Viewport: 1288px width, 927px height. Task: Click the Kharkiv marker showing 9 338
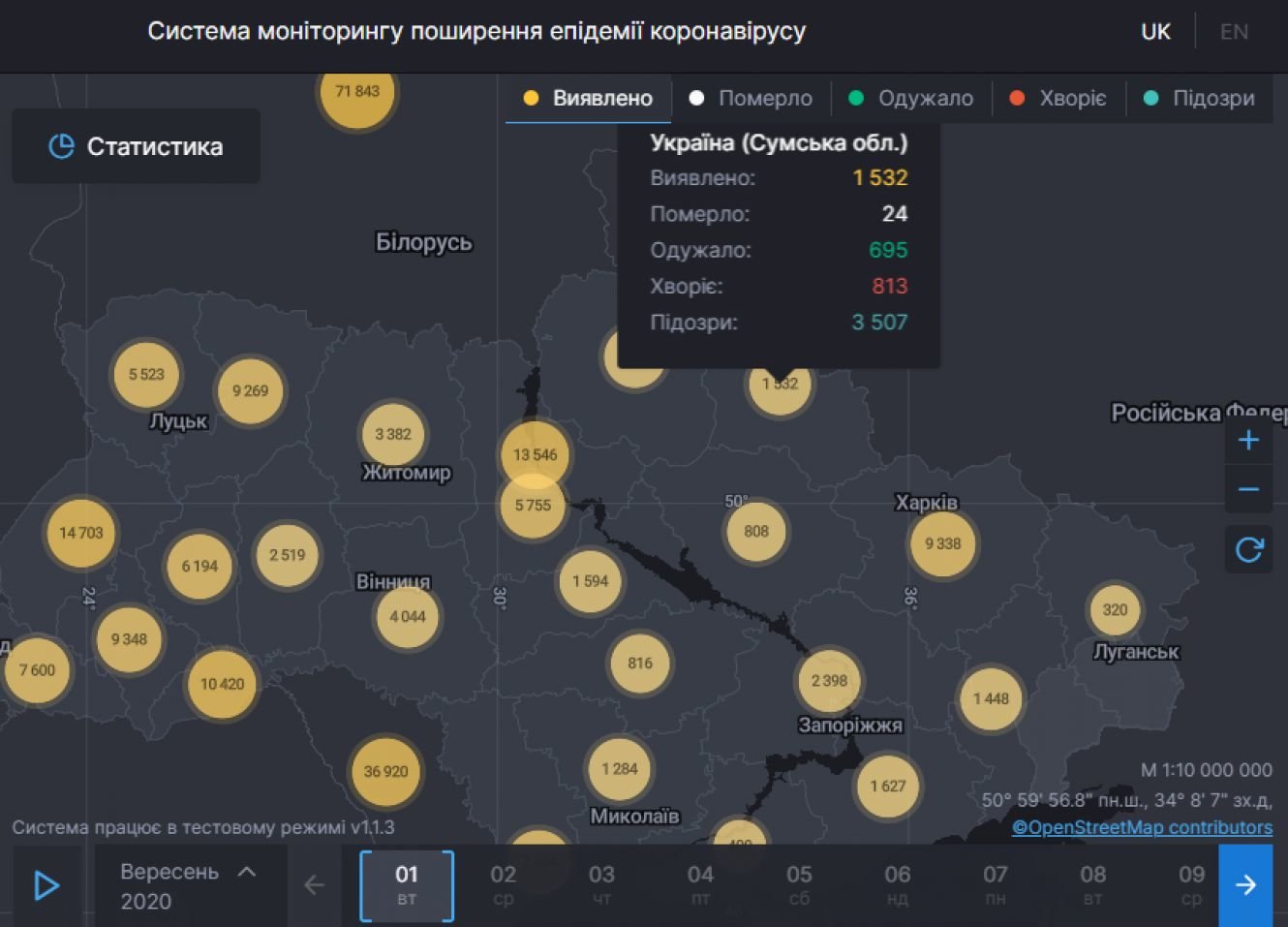click(942, 543)
